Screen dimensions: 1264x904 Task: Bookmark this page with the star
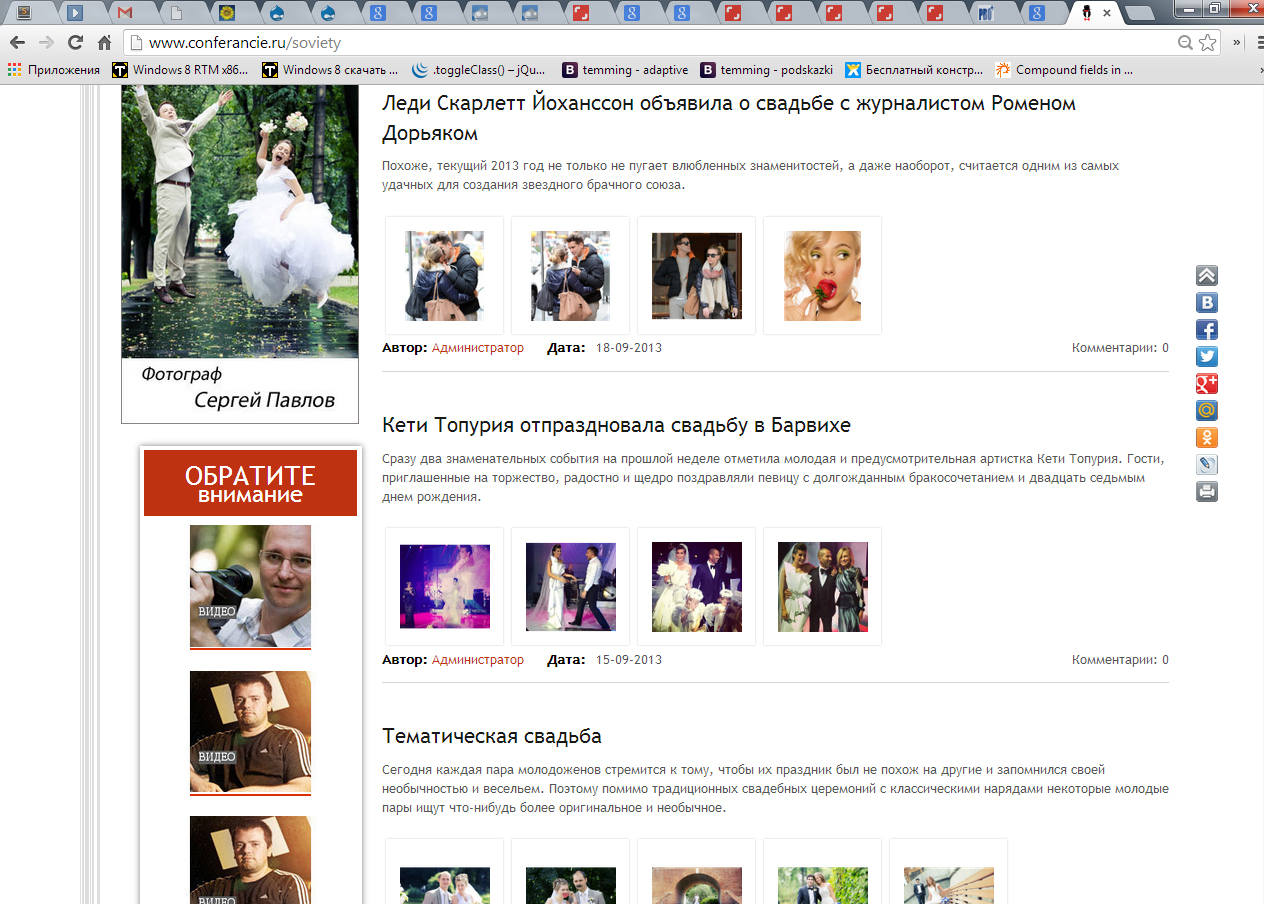[x=1208, y=43]
